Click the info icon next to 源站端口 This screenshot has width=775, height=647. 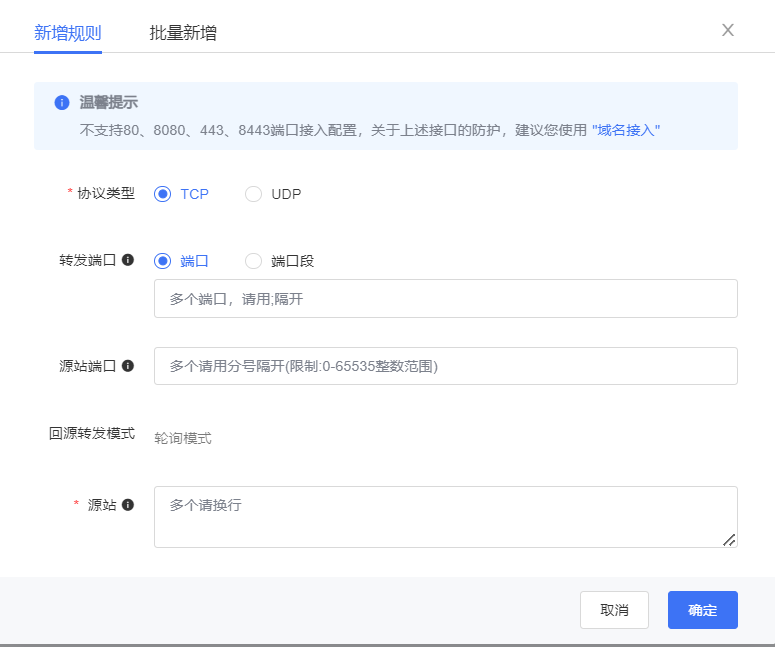128,366
